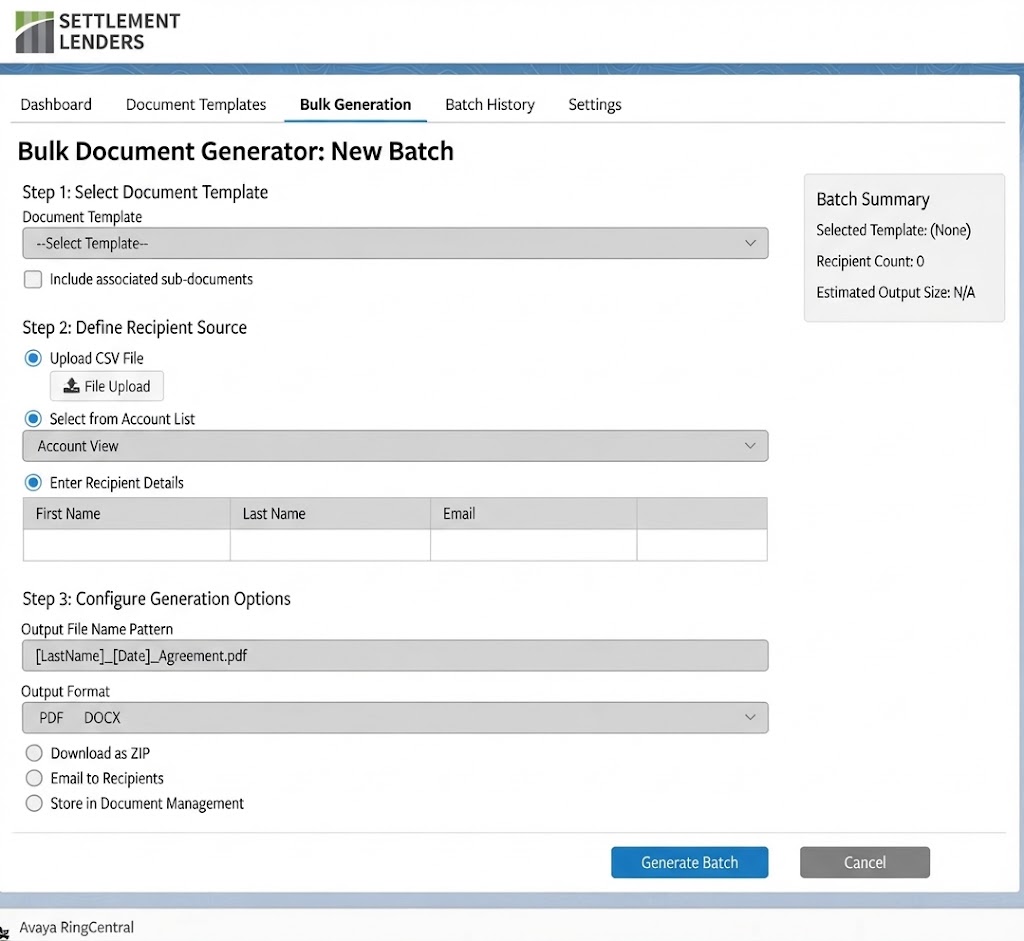Open the Dashboard tab
The height and width of the screenshot is (941, 1024).
56,104
